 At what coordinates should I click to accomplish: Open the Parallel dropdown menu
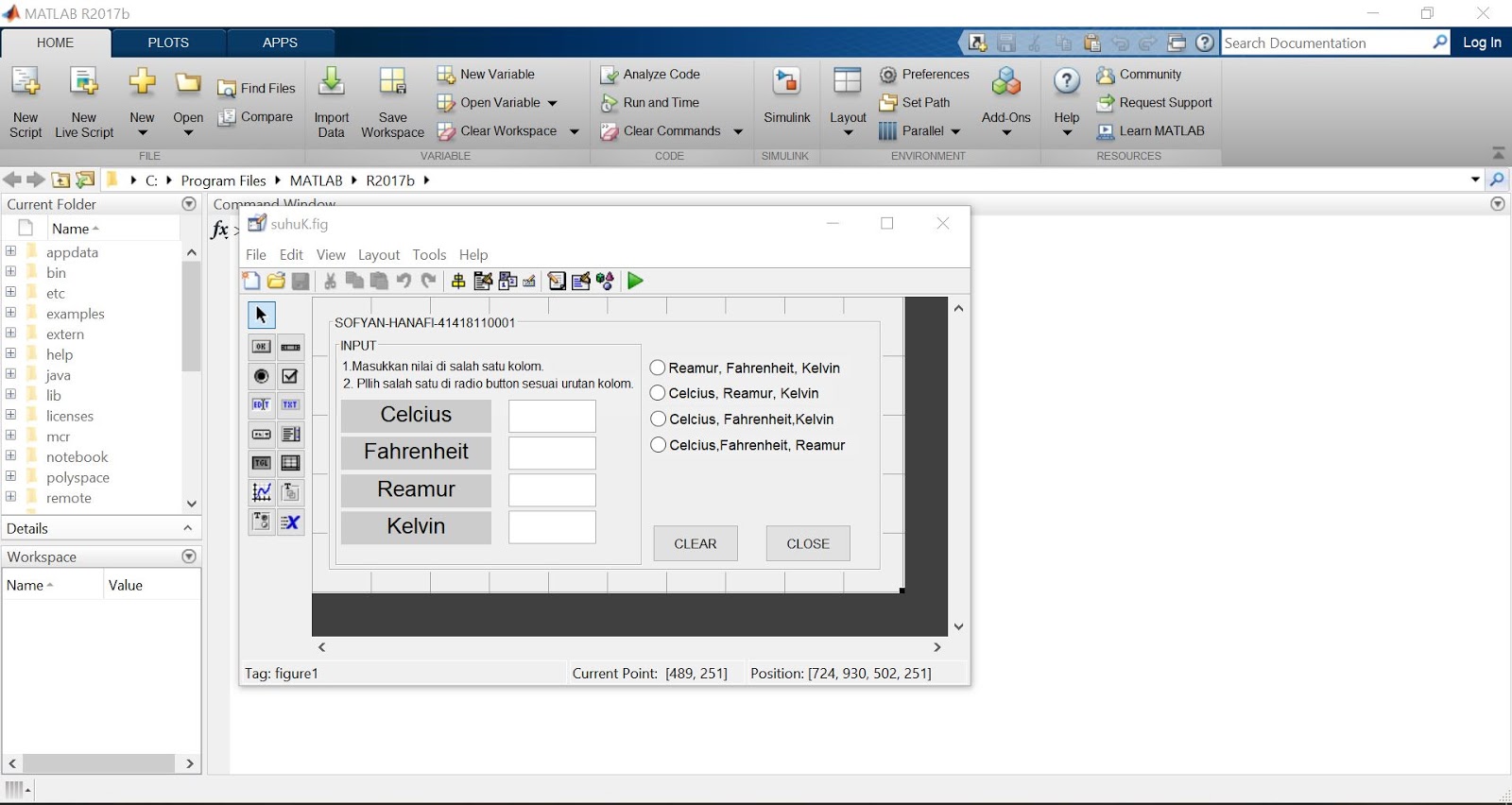919,131
